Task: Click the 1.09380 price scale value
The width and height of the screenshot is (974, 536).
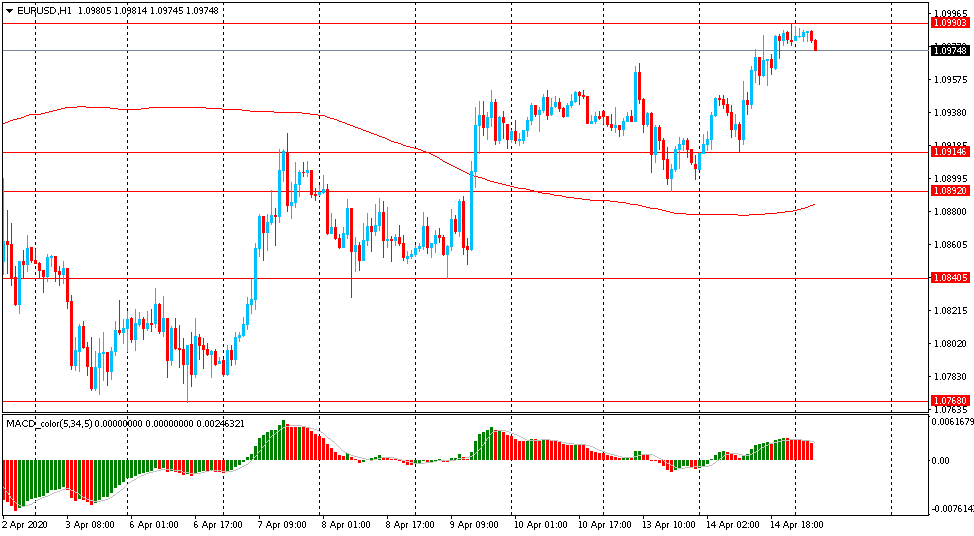Action: 950,112
